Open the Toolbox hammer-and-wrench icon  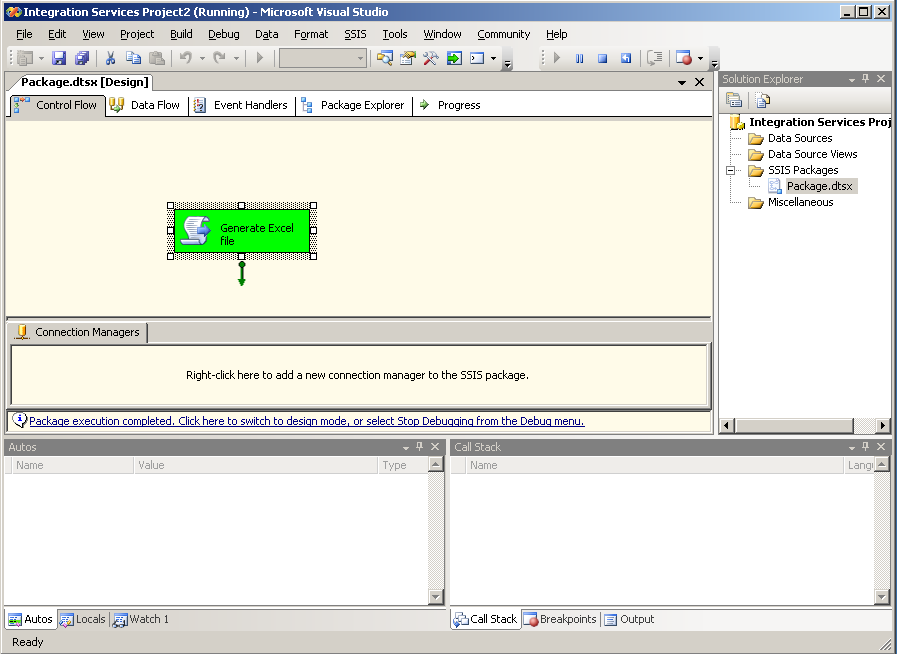click(431, 58)
